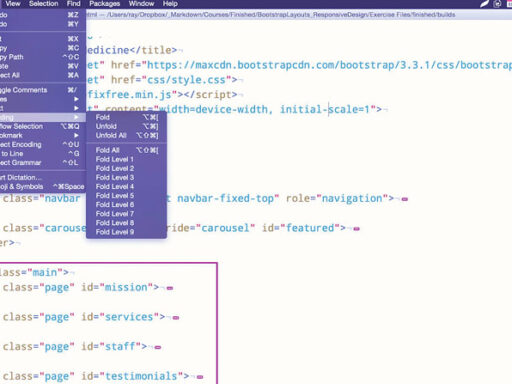This screenshot has width=512, height=384.
Task: Choose Fold Level 7
Action: pyautogui.click(x=126, y=214)
